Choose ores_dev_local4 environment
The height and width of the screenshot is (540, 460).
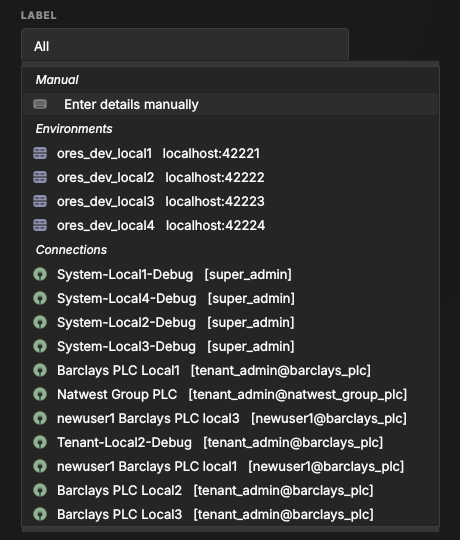[231, 226]
